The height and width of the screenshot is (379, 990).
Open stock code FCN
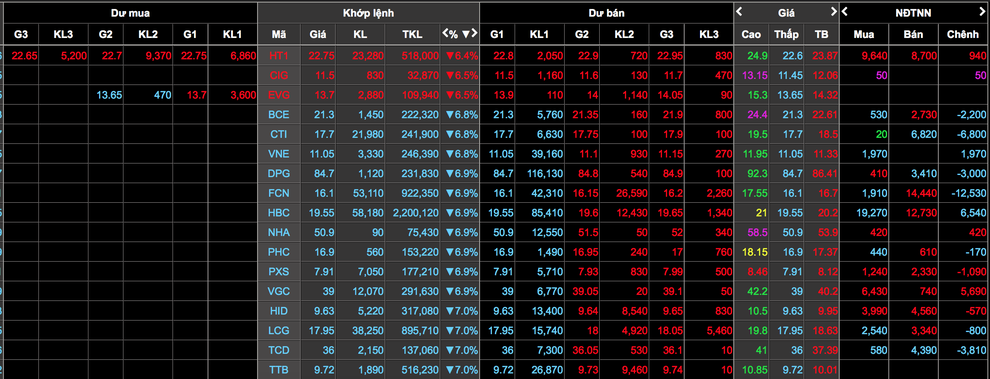[278, 193]
